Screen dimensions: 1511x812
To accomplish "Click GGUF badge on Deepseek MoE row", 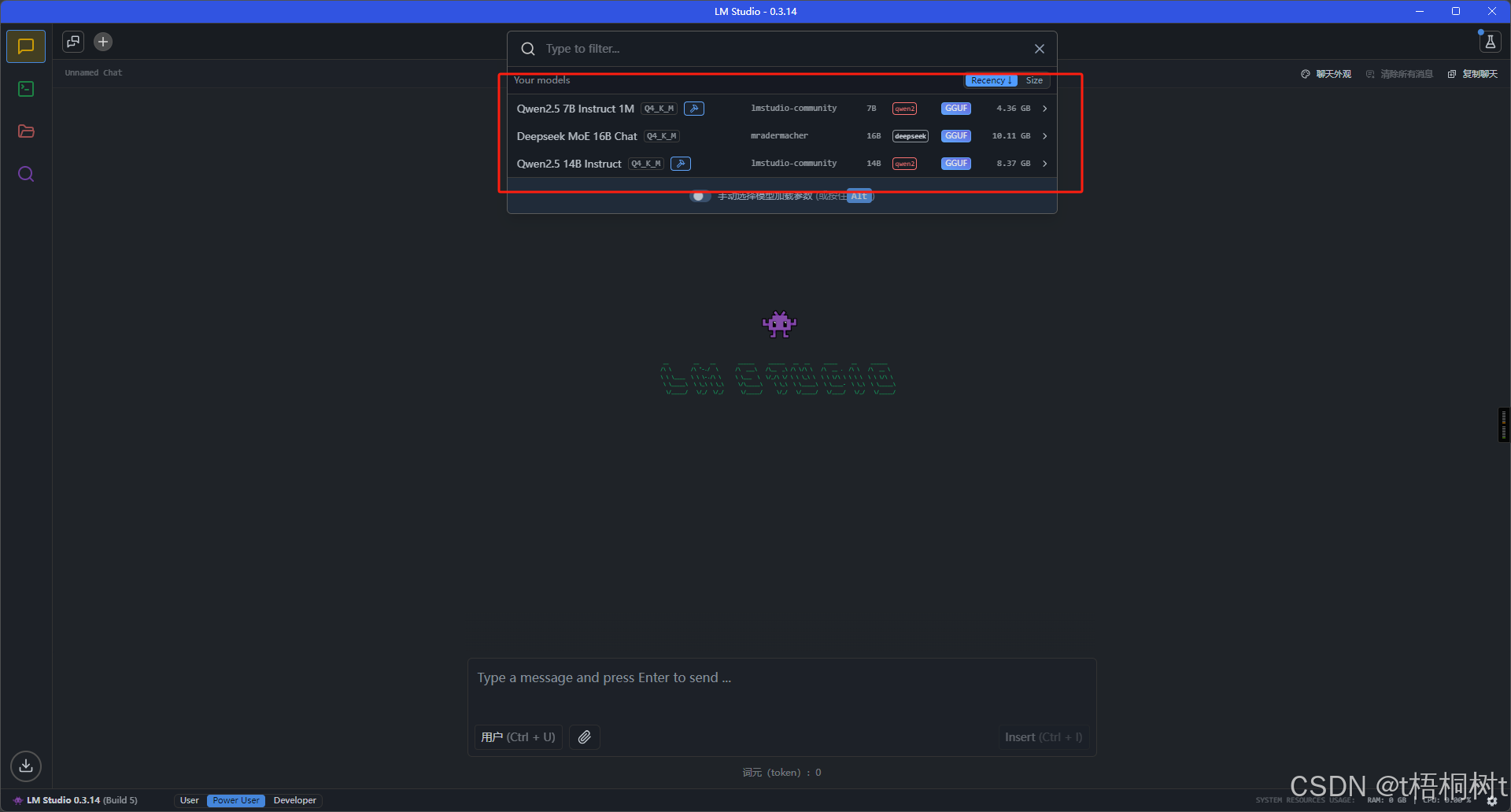I will pyautogui.click(x=956, y=136).
